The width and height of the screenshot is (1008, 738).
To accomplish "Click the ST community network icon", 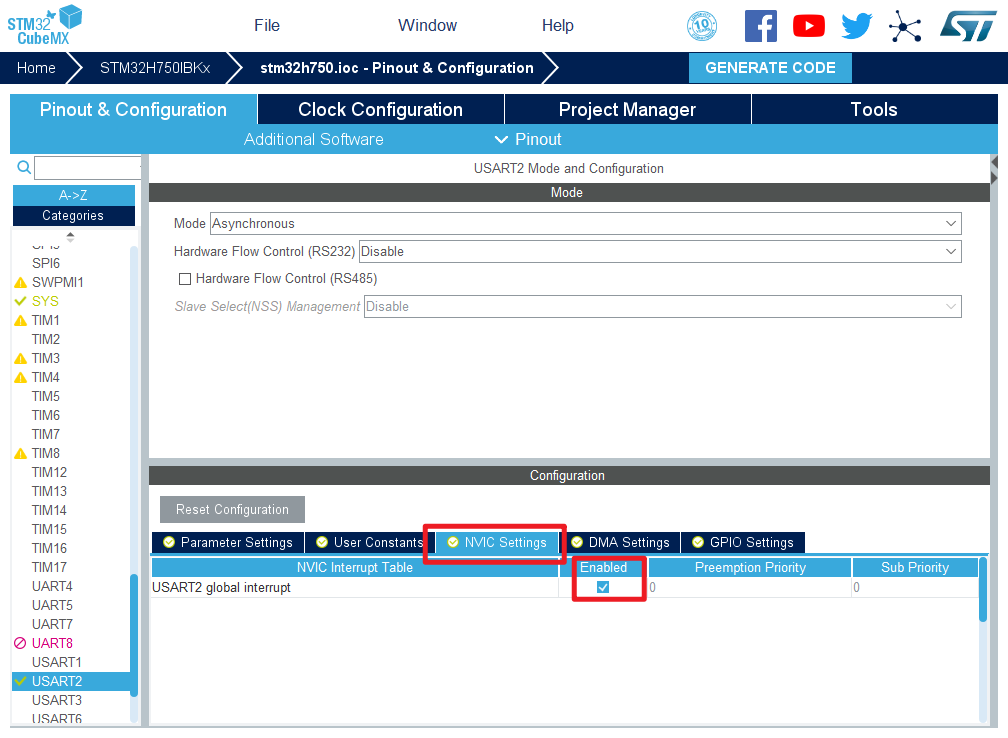I will [905, 26].
